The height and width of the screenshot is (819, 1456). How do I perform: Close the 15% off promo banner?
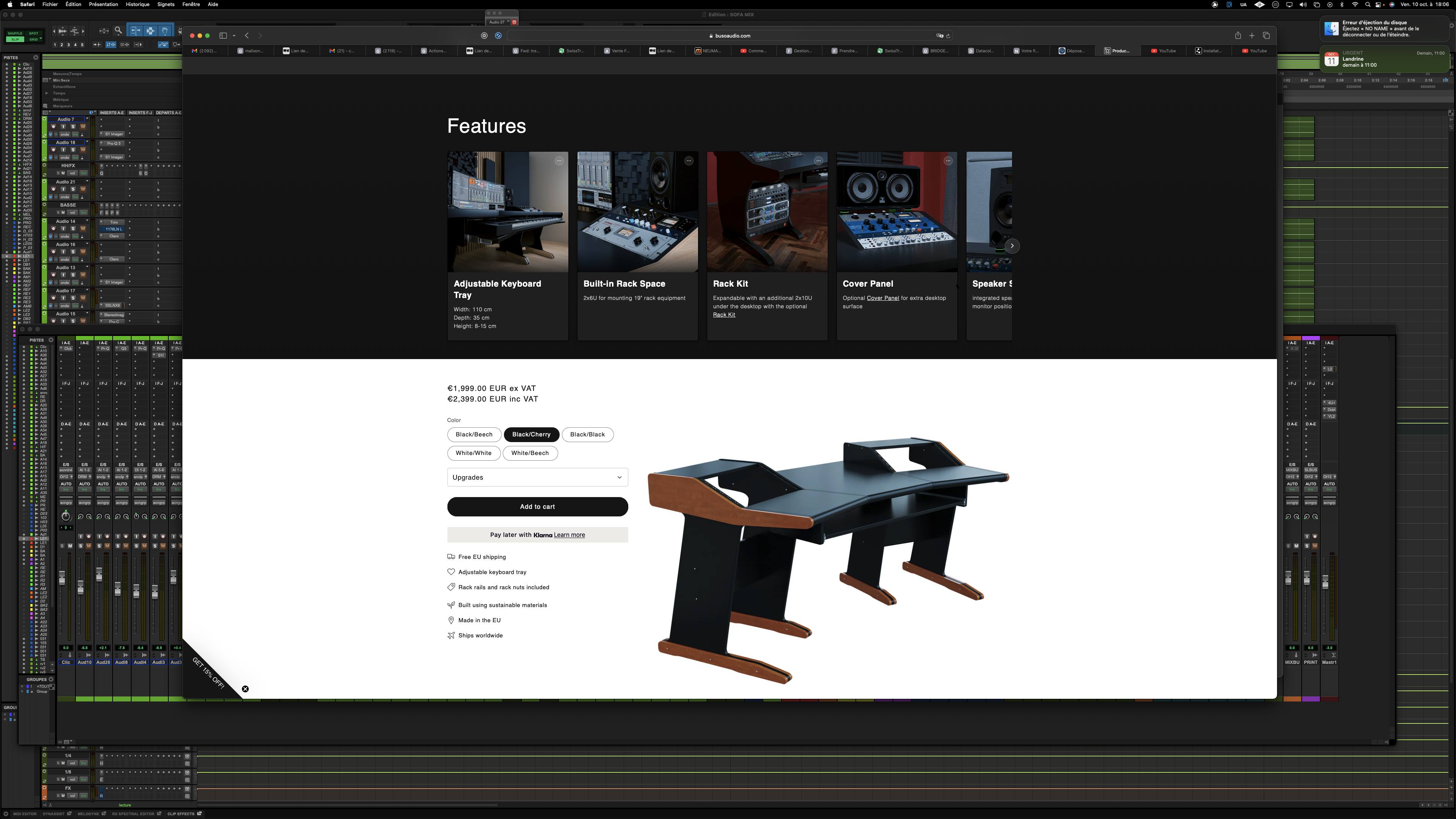click(245, 689)
